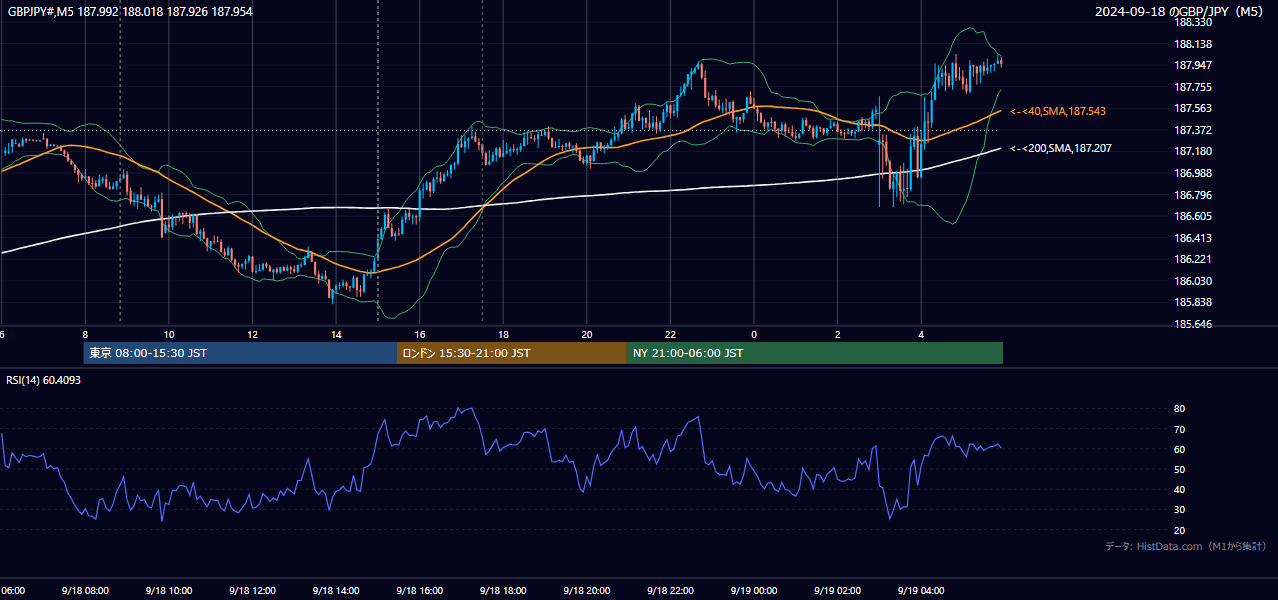Screen dimensions: 1278x600
Task: Select the chart title '2024-09-18 のGBP/JPY (M5)'
Action: point(1178,11)
